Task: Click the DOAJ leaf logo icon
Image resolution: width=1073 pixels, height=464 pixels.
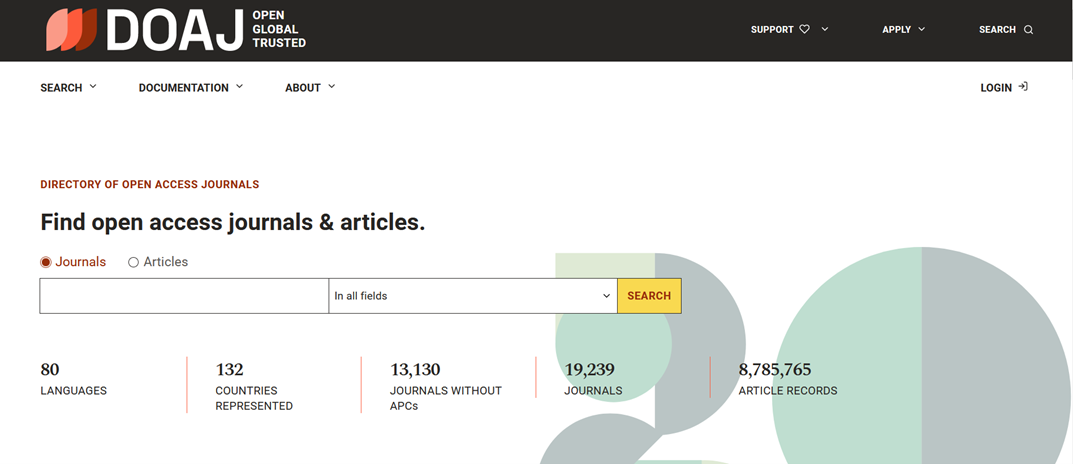Action: [71, 30]
